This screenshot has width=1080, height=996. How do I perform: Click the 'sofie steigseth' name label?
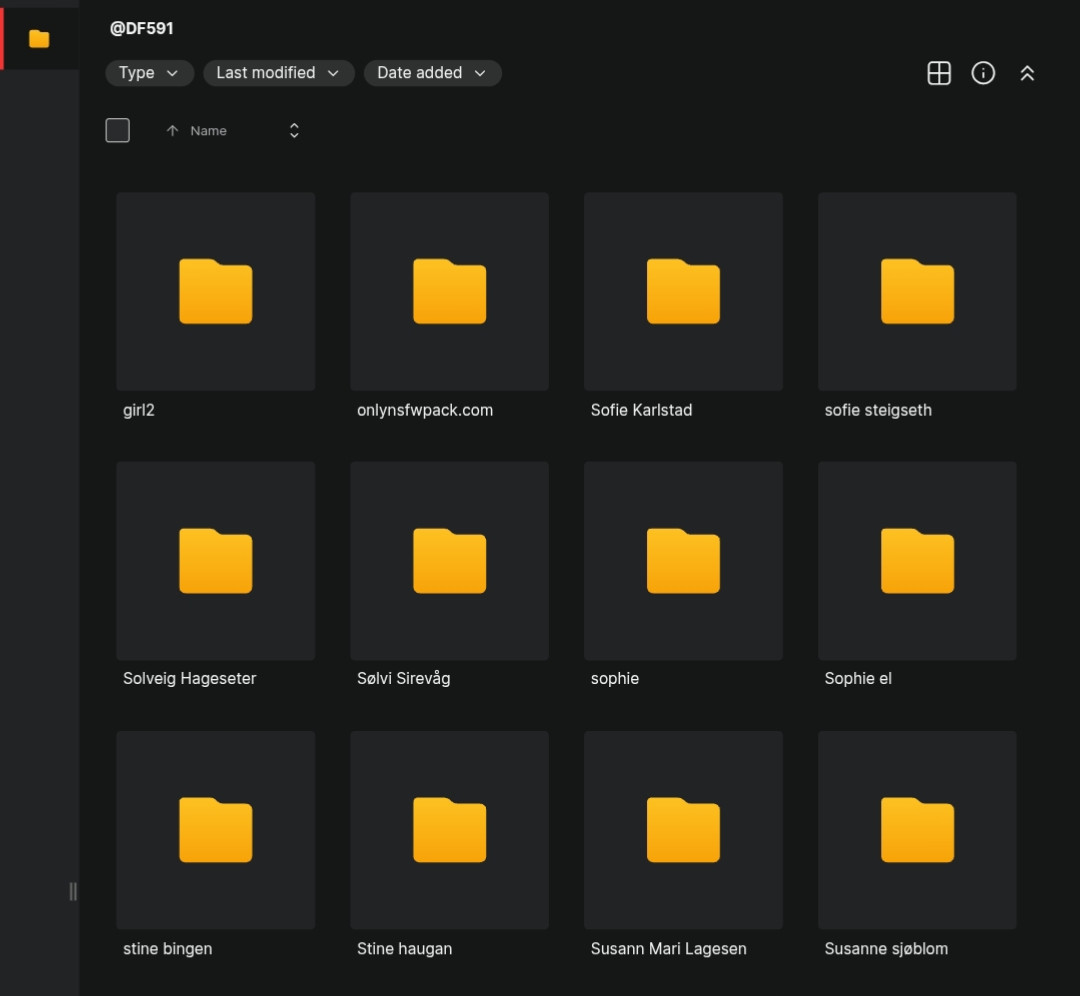click(878, 410)
